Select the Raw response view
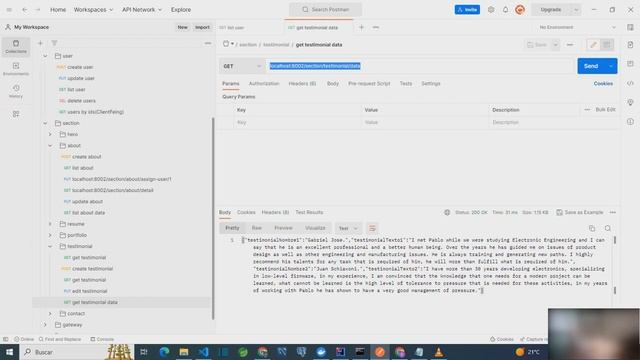Image resolution: width=640 pixels, height=360 pixels. (x=256, y=228)
